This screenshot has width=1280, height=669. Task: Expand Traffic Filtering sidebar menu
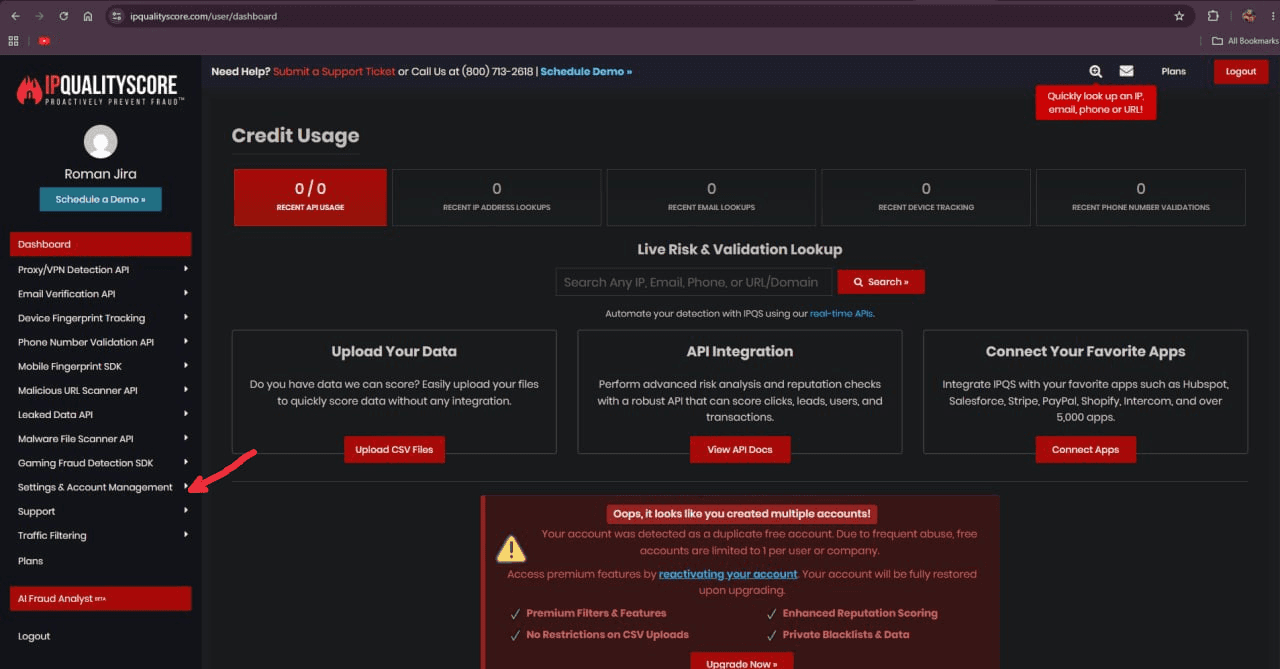[x=100, y=535]
